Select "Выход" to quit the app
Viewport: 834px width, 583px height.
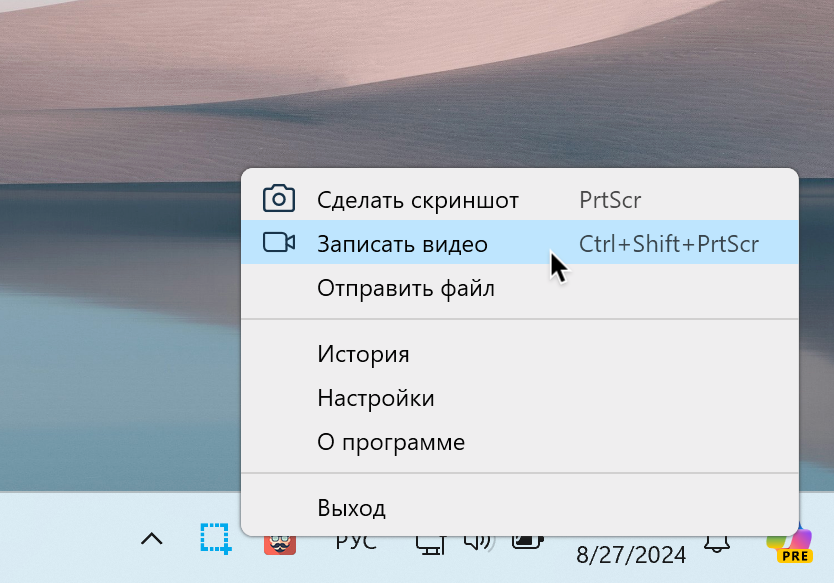click(x=351, y=507)
